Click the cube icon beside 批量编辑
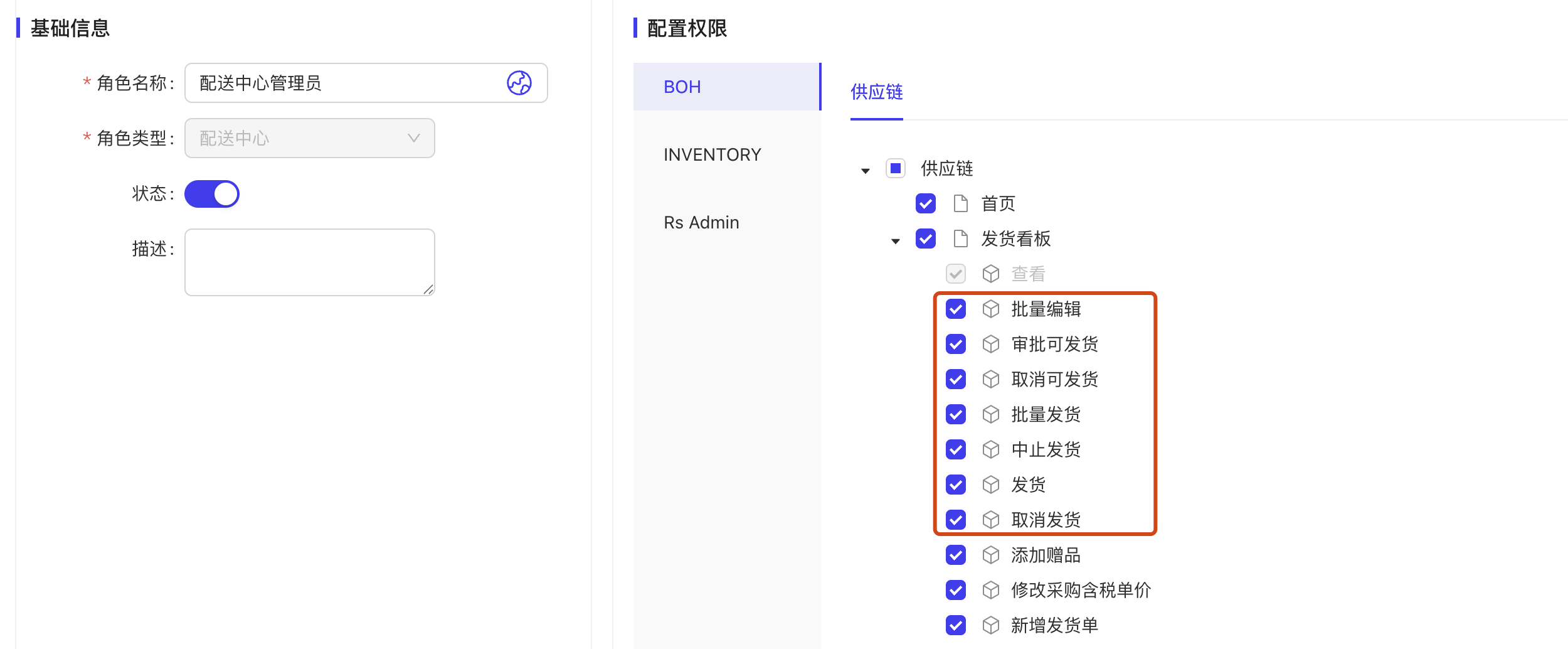The height and width of the screenshot is (649, 1568). (x=990, y=309)
